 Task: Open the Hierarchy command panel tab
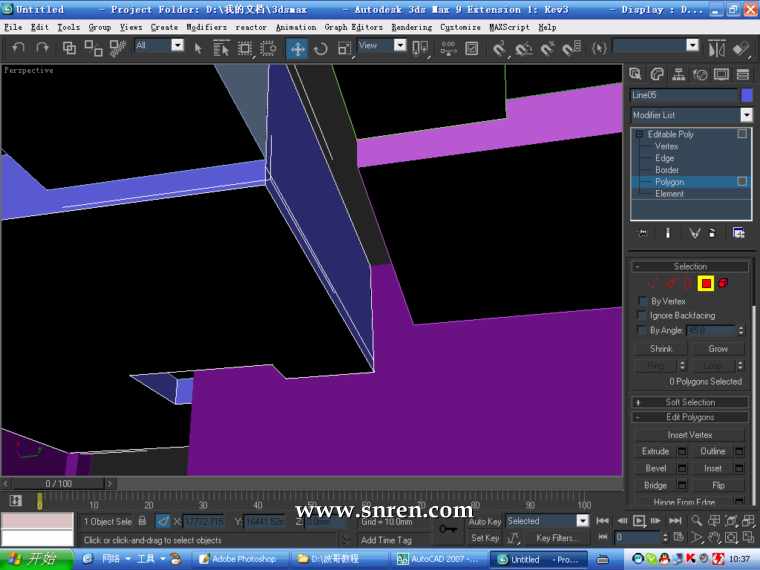tap(679, 74)
